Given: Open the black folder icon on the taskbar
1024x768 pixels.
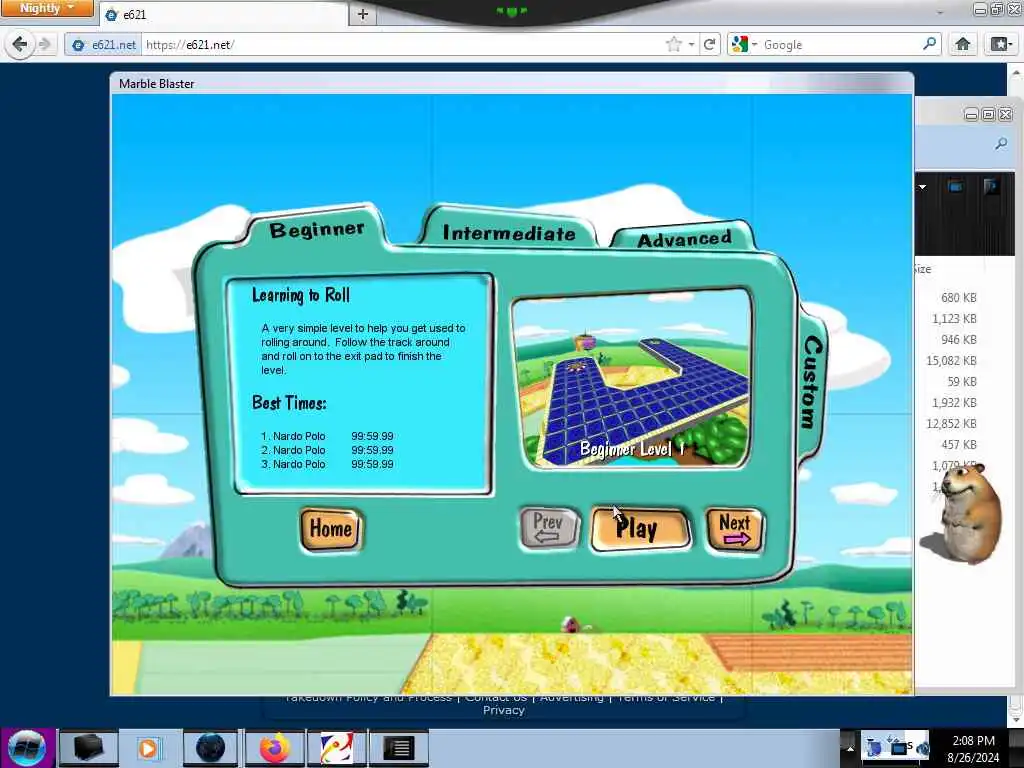Looking at the screenshot, I should pyautogui.click(x=89, y=748).
